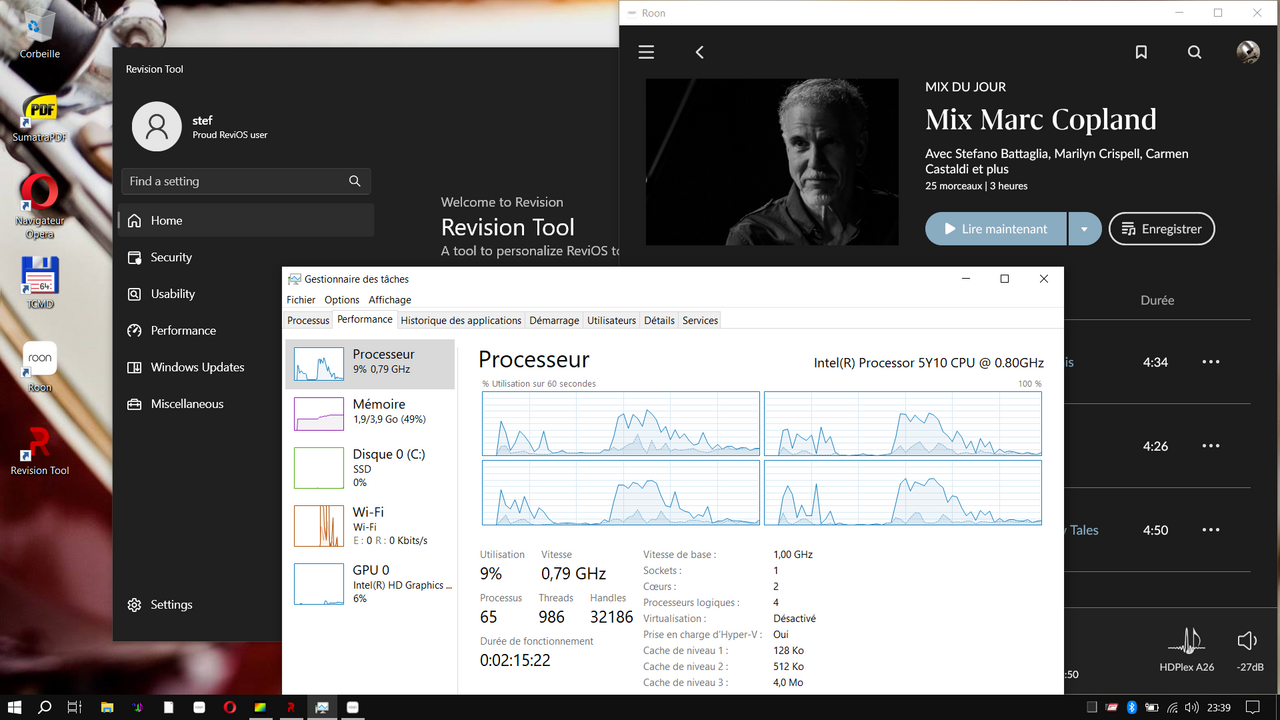Open Wi-Fi network tray icon
1280x720 pixels.
click(1172, 708)
